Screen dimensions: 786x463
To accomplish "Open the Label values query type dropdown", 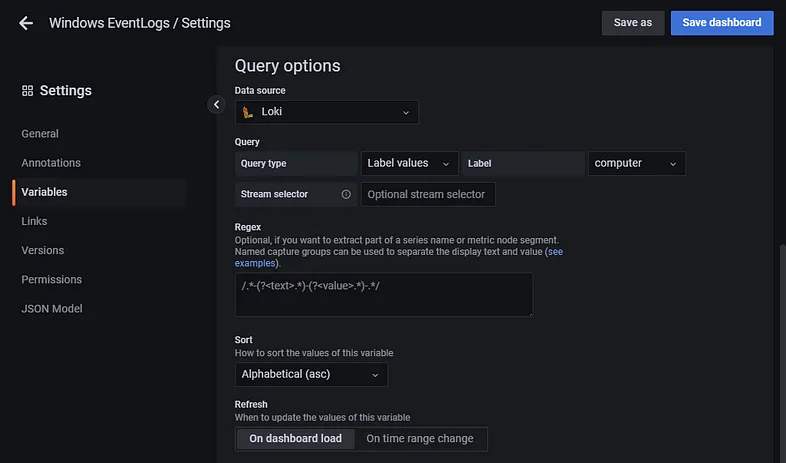I will pyautogui.click(x=409, y=163).
